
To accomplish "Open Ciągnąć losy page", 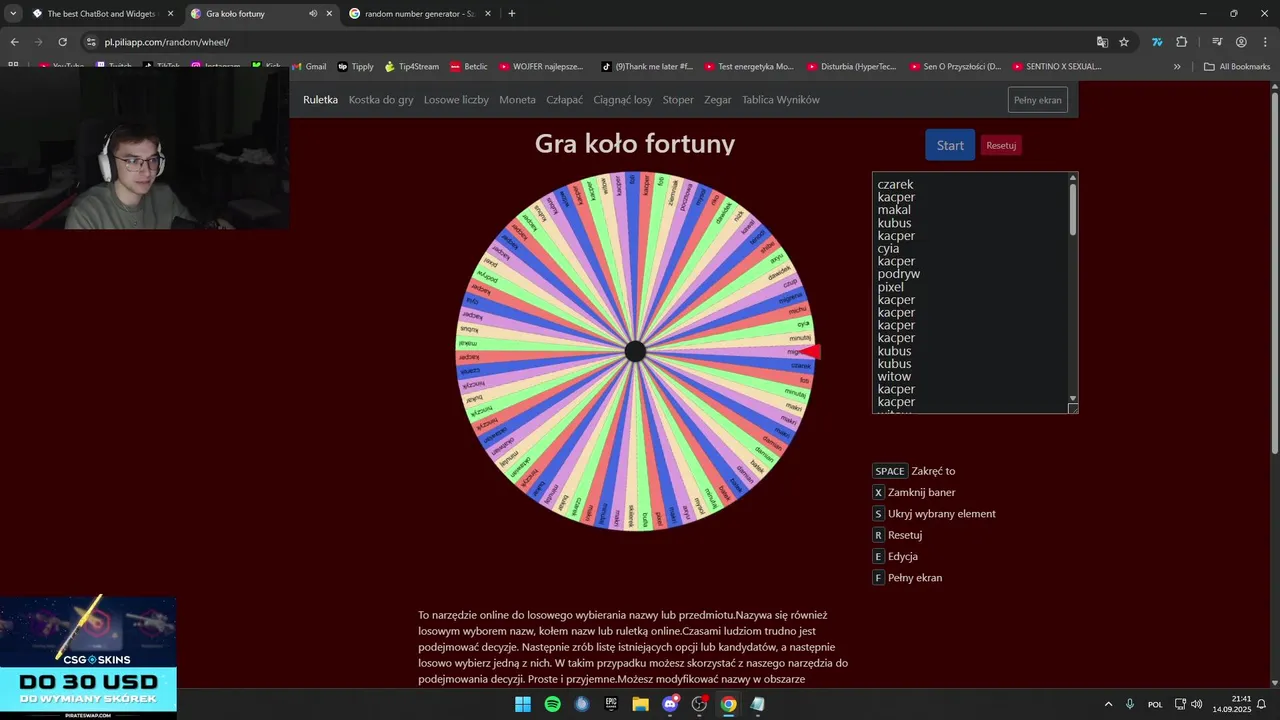I will pyautogui.click(x=622, y=100).
